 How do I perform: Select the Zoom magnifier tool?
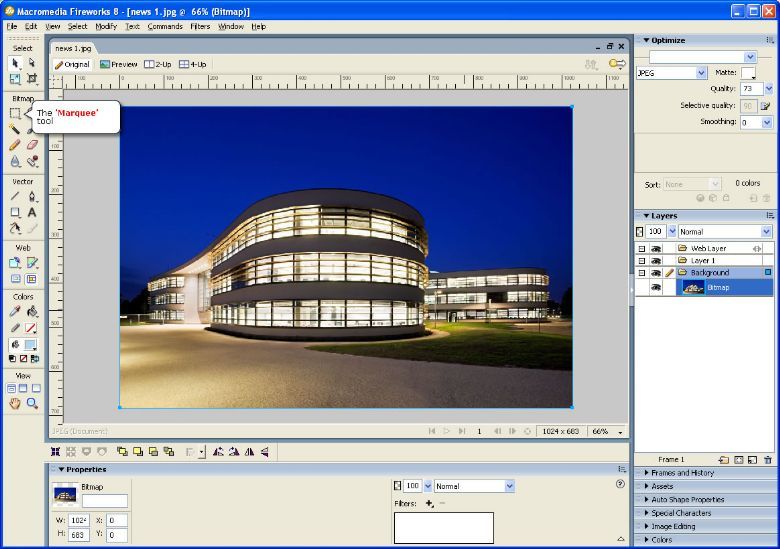[x=32, y=403]
